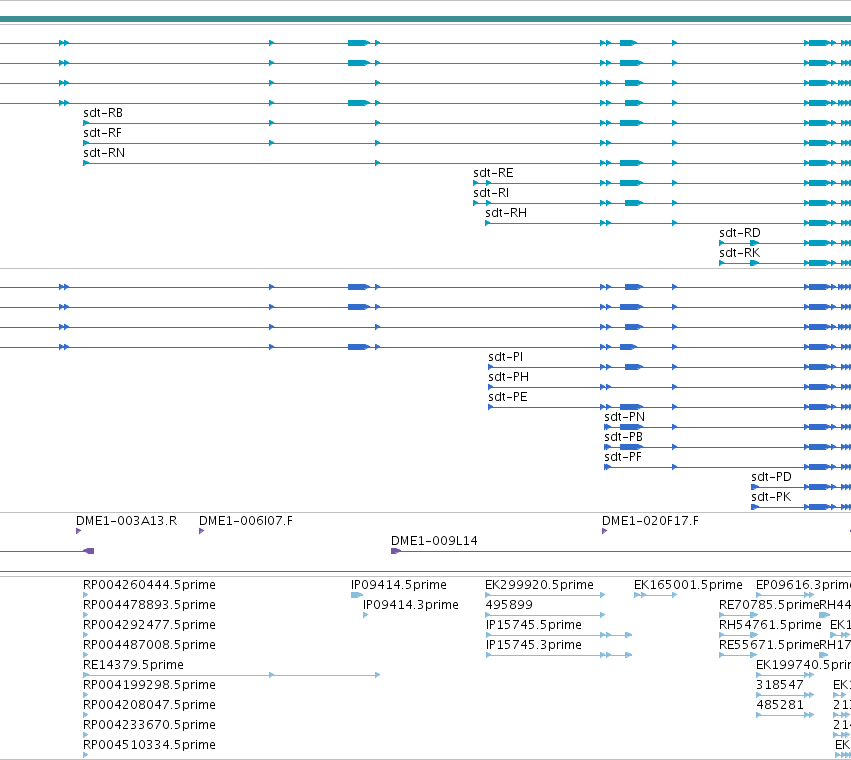Screen dimensions: 851x760
Task: Open the EK165001.5prime EST label
Action: pos(688,585)
